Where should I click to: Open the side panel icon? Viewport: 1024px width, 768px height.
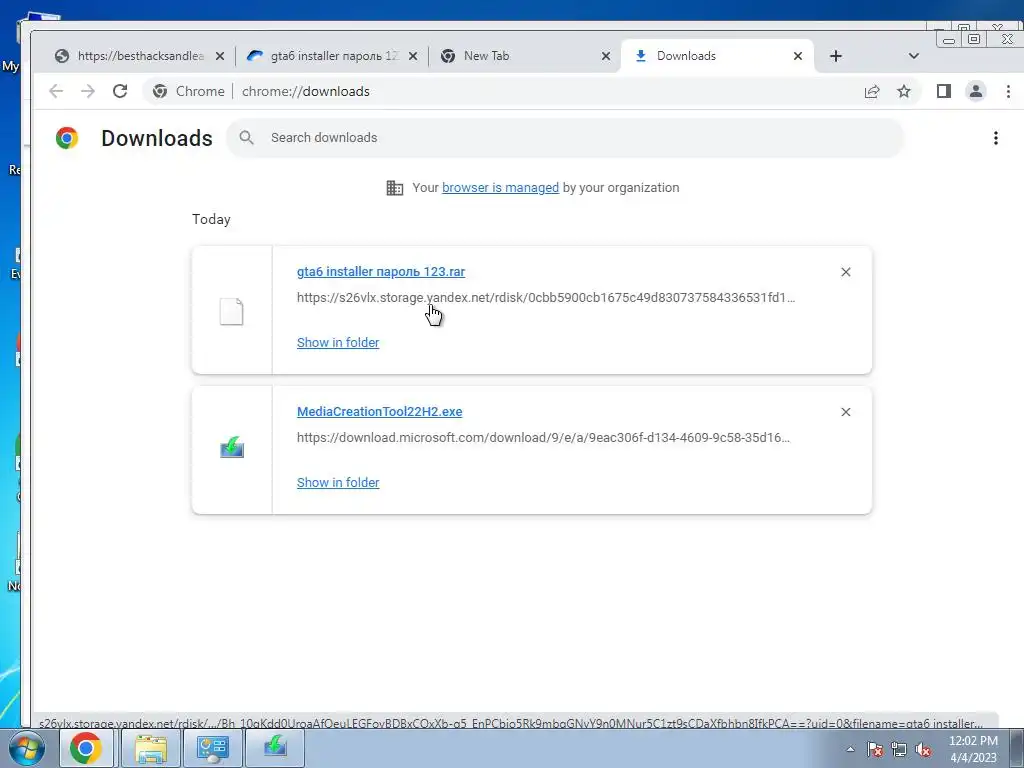click(x=944, y=91)
